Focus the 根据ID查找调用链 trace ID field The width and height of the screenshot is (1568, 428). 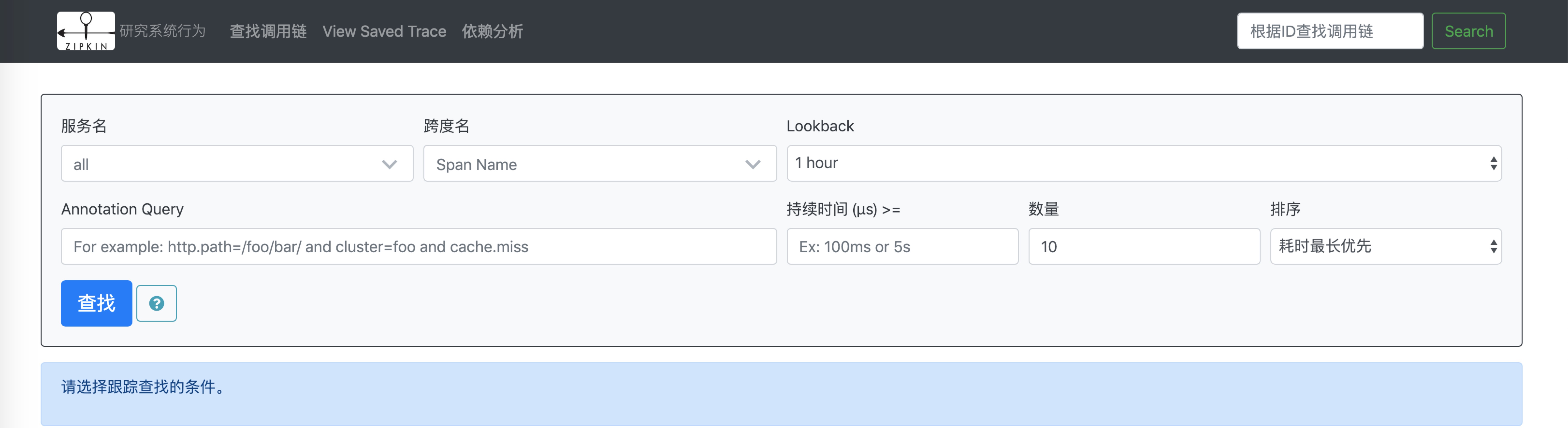tap(1330, 31)
